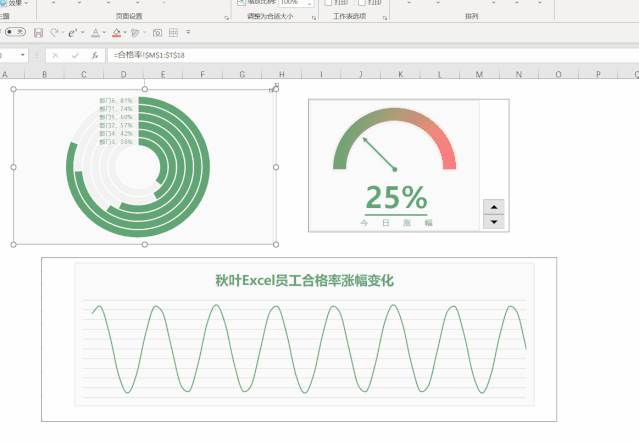Click the 今日涨幅 caption

(396, 222)
